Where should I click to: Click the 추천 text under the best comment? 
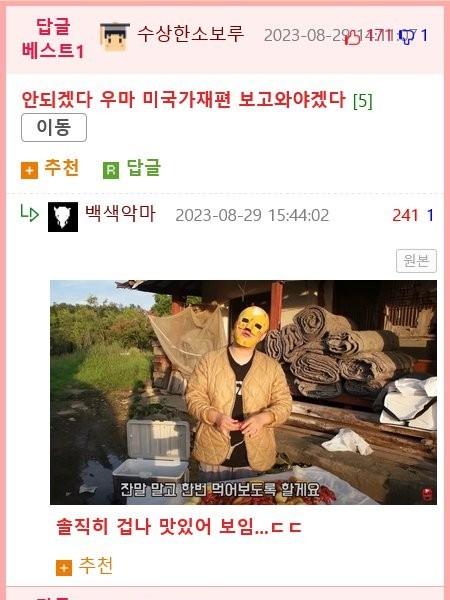click(x=62, y=168)
